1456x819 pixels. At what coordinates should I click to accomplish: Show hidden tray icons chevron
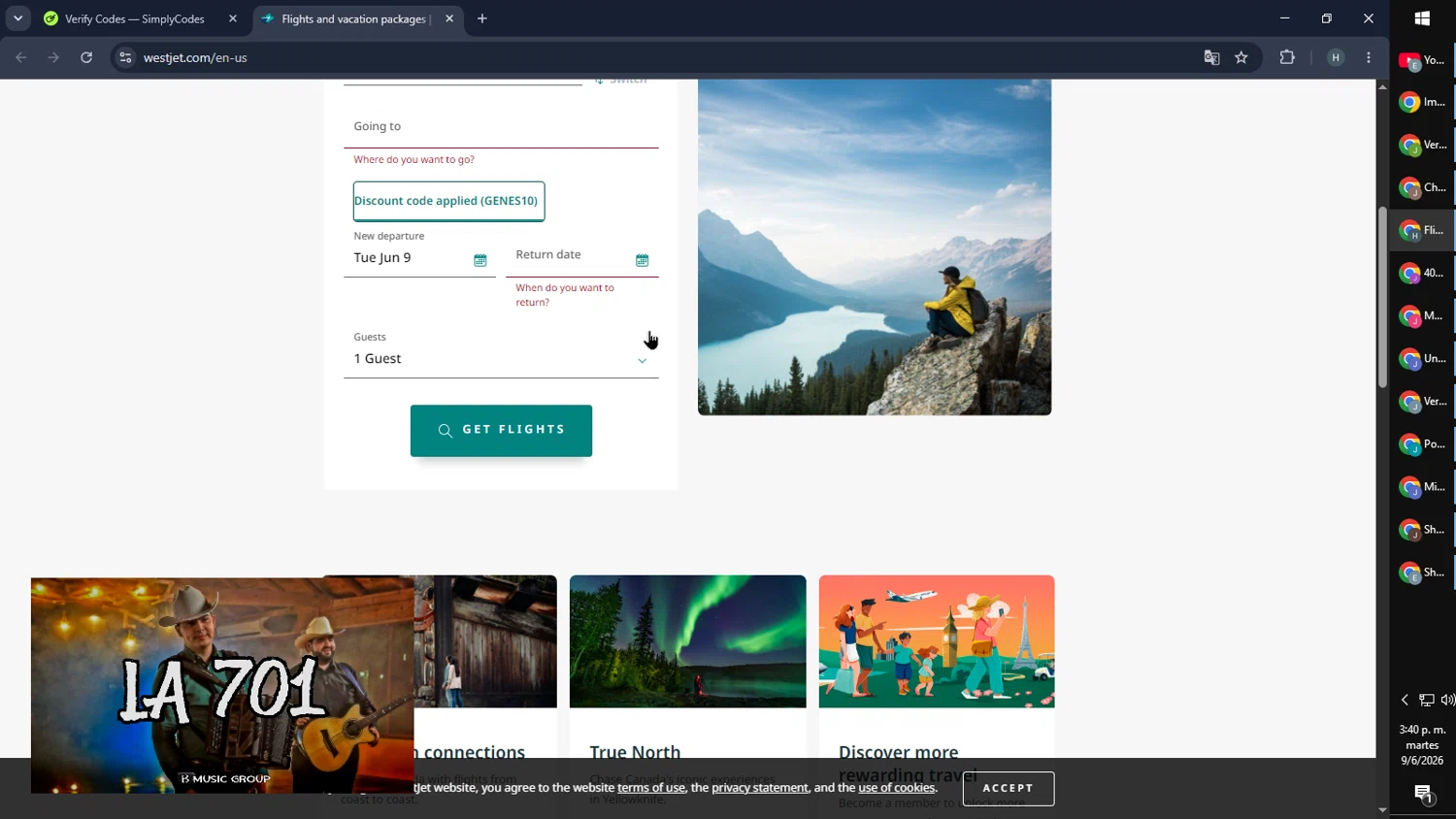click(1404, 700)
